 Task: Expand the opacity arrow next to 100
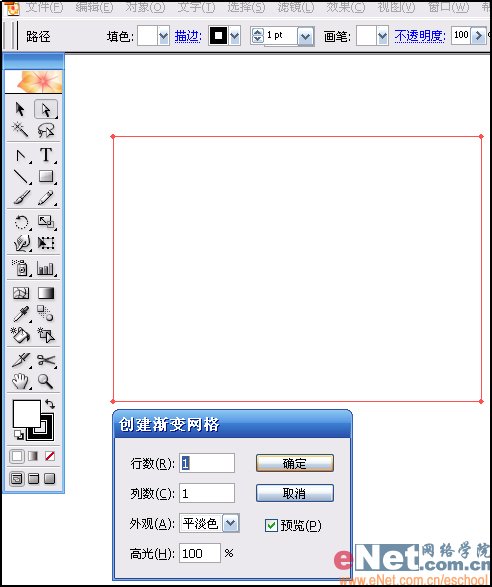tap(478, 36)
